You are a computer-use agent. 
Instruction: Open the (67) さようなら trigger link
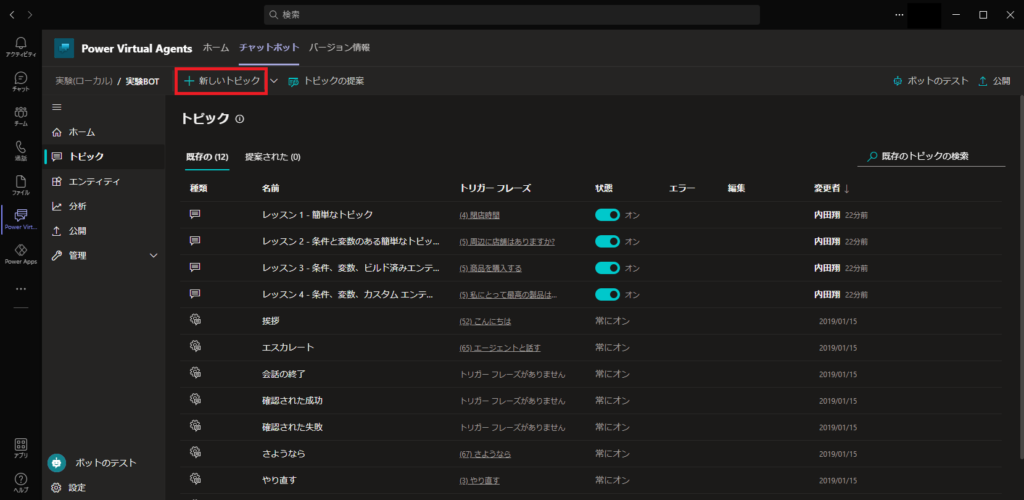485,454
